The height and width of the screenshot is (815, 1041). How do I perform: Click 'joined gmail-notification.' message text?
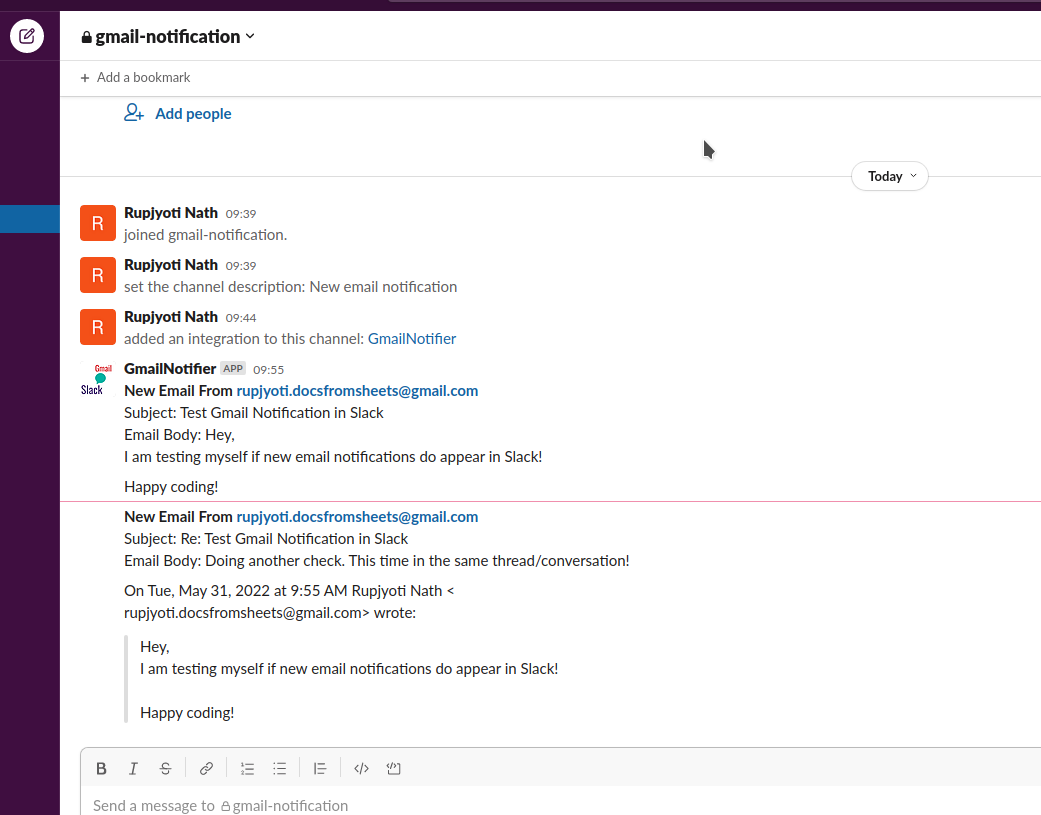pyautogui.click(x=205, y=235)
